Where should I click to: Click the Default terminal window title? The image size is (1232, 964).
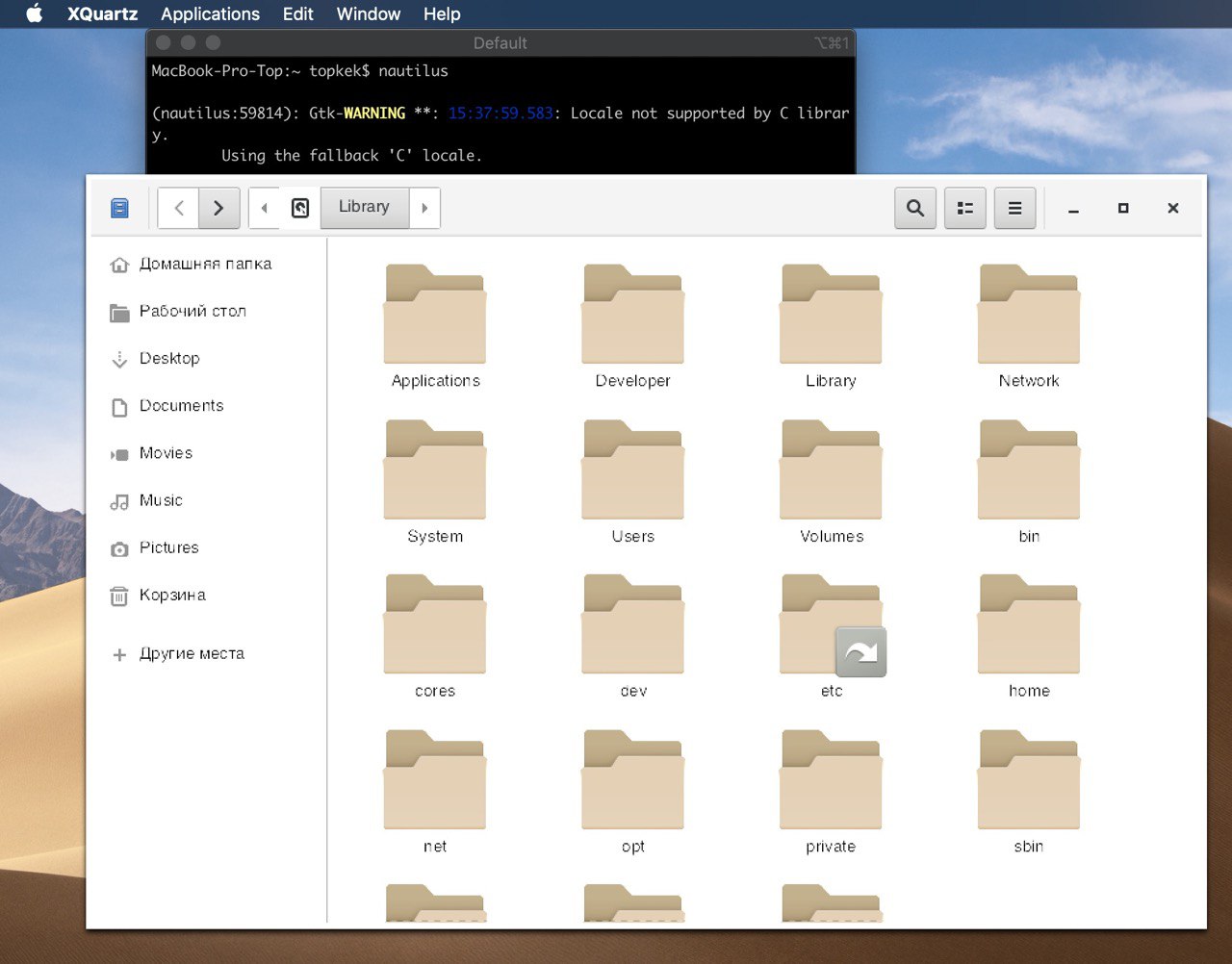[500, 43]
